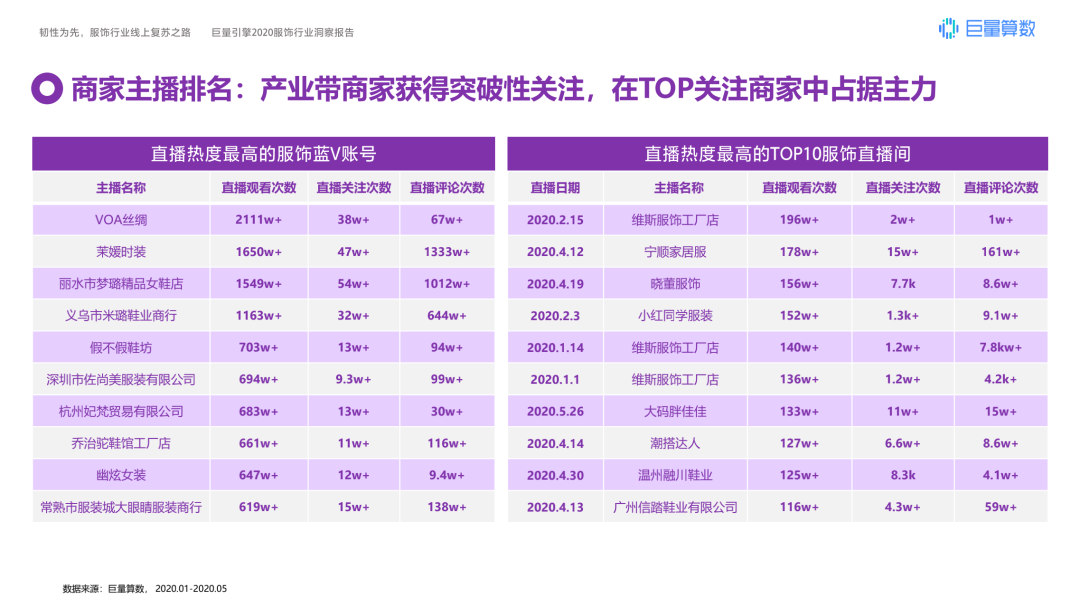Click the date 2020.4.13
Screen dimensions: 1080x608
coord(555,507)
